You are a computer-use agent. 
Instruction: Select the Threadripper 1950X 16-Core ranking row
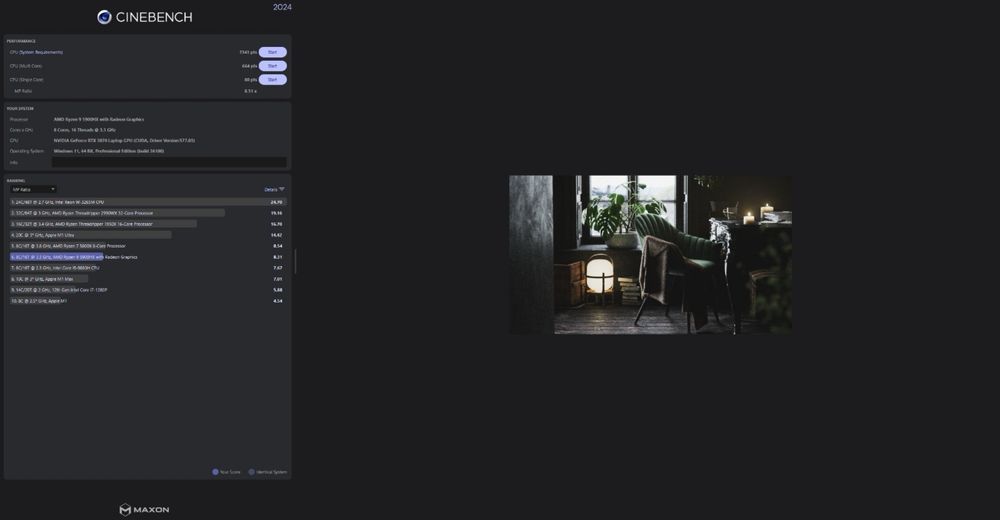pos(147,224)
